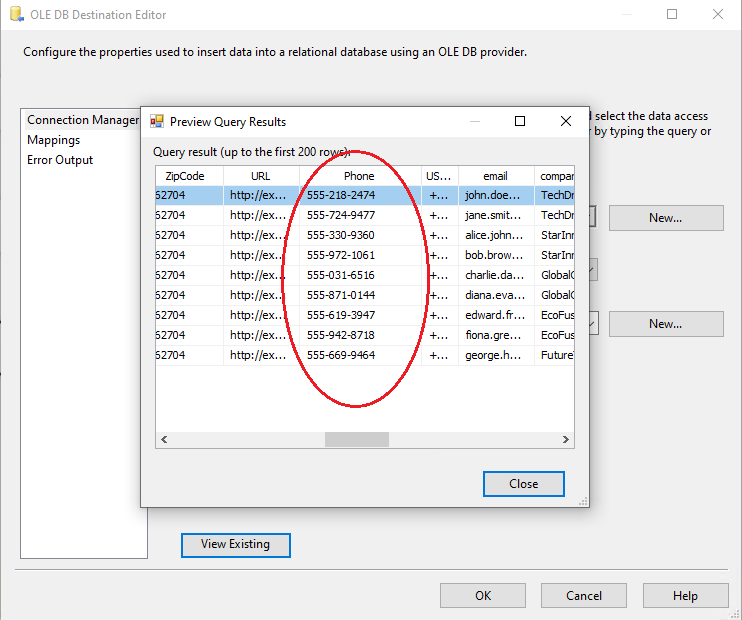Select the cell containing charlie.da... email
742x620 pixels.
pyautogui.click(x=495, y=275)
